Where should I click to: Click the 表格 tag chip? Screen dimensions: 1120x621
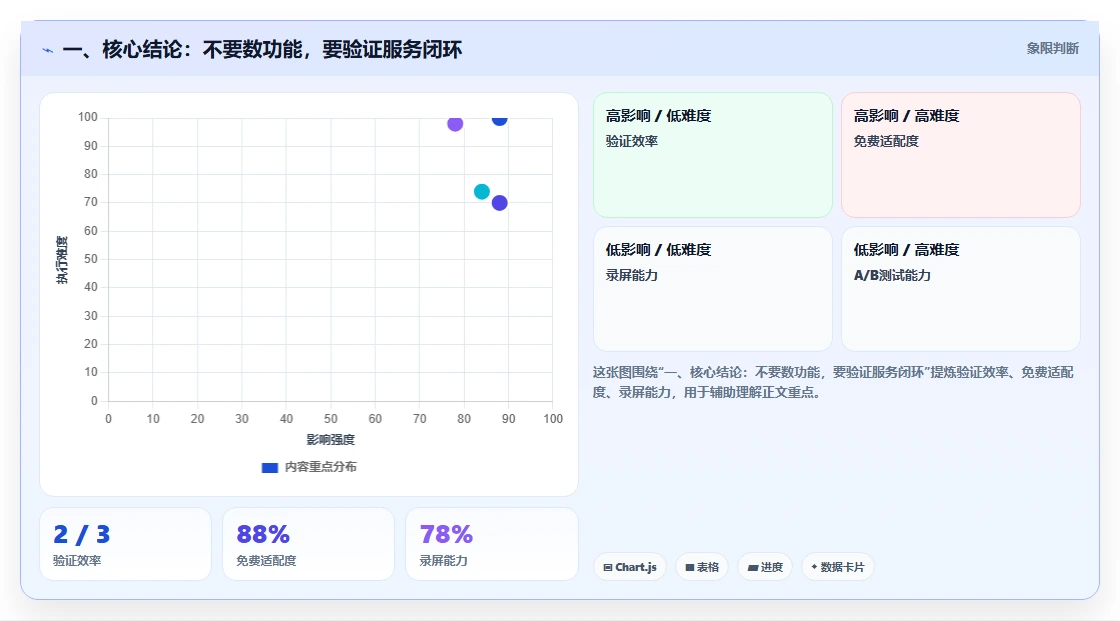[x=702, y=567]
